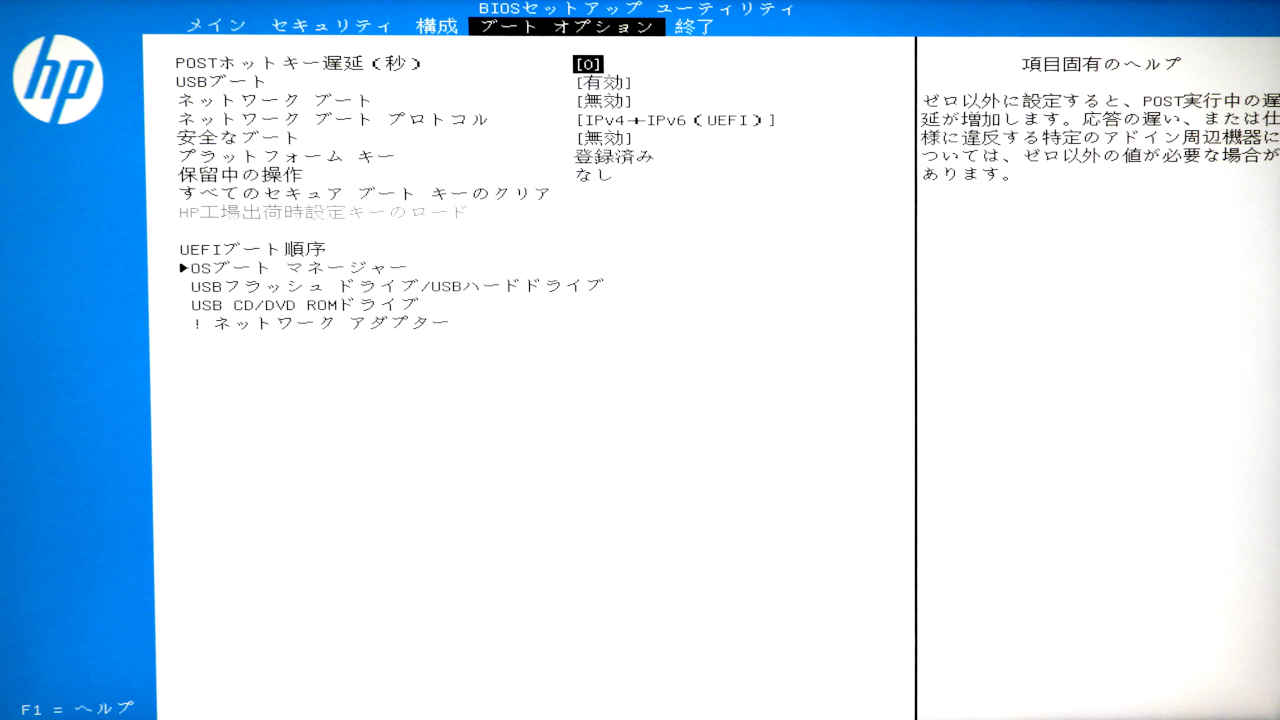Open ネットワーク ブート プロトコル IPv4+IPv6 dropdown
Viewport: 1280px width, 720px height.
click(676, 120)
